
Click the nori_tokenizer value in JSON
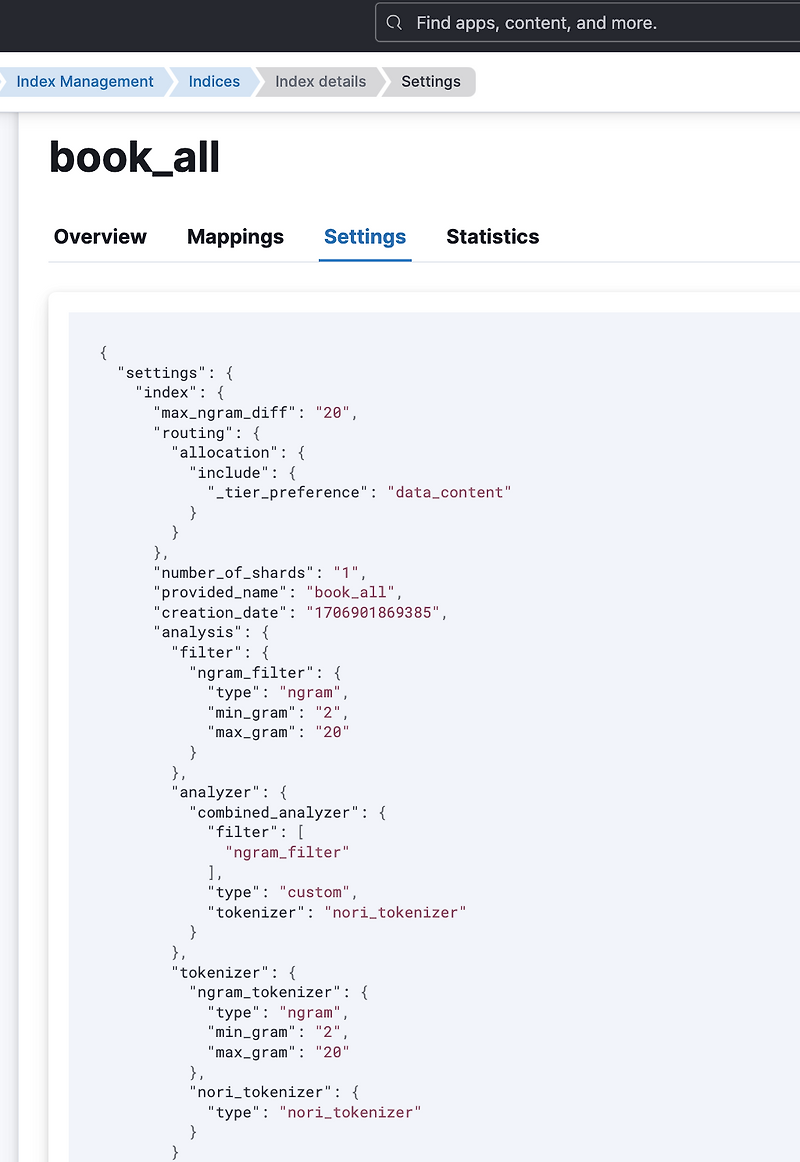pos(395,912)
